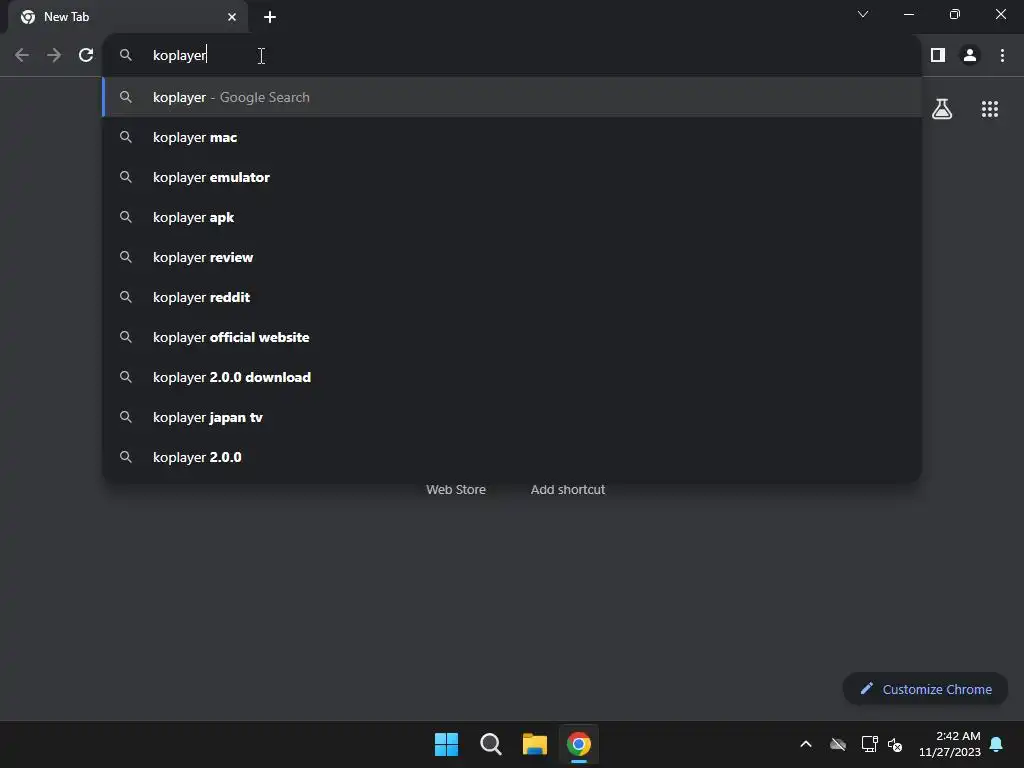The width and height of the screenshot is (1024, 768).
Task: Open the profile avatar icon
Action: [x=970, y=56]
